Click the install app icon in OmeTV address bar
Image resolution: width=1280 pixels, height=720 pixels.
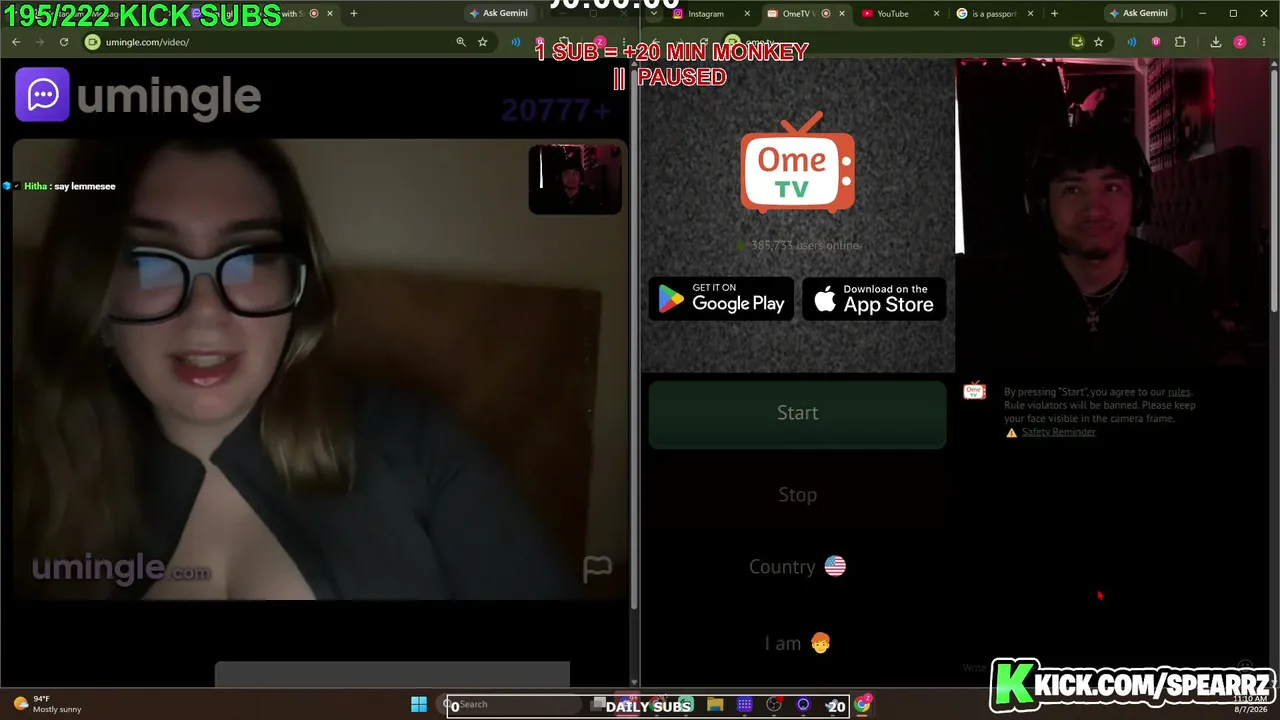coord(1077,42)
